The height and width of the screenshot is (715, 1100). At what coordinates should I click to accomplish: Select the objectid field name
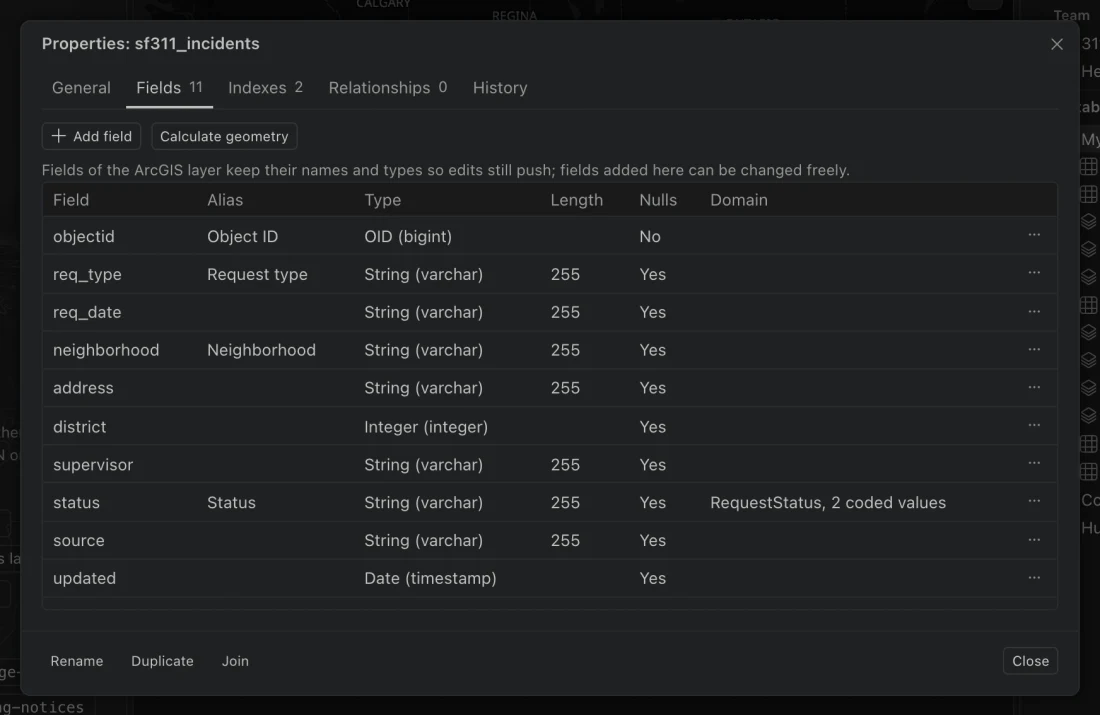click(x=83, y=236)
